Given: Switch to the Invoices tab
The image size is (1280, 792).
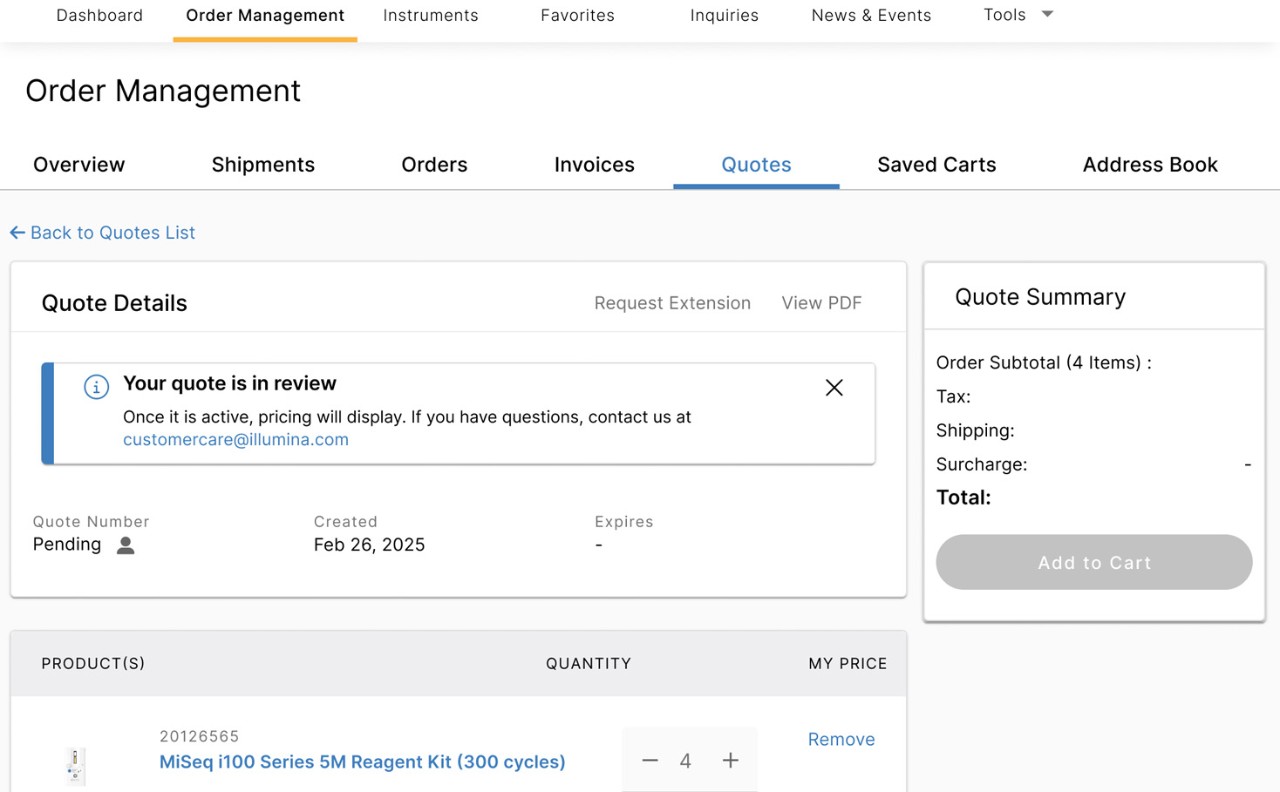Looking at the screenshot, I should point(594,164).
